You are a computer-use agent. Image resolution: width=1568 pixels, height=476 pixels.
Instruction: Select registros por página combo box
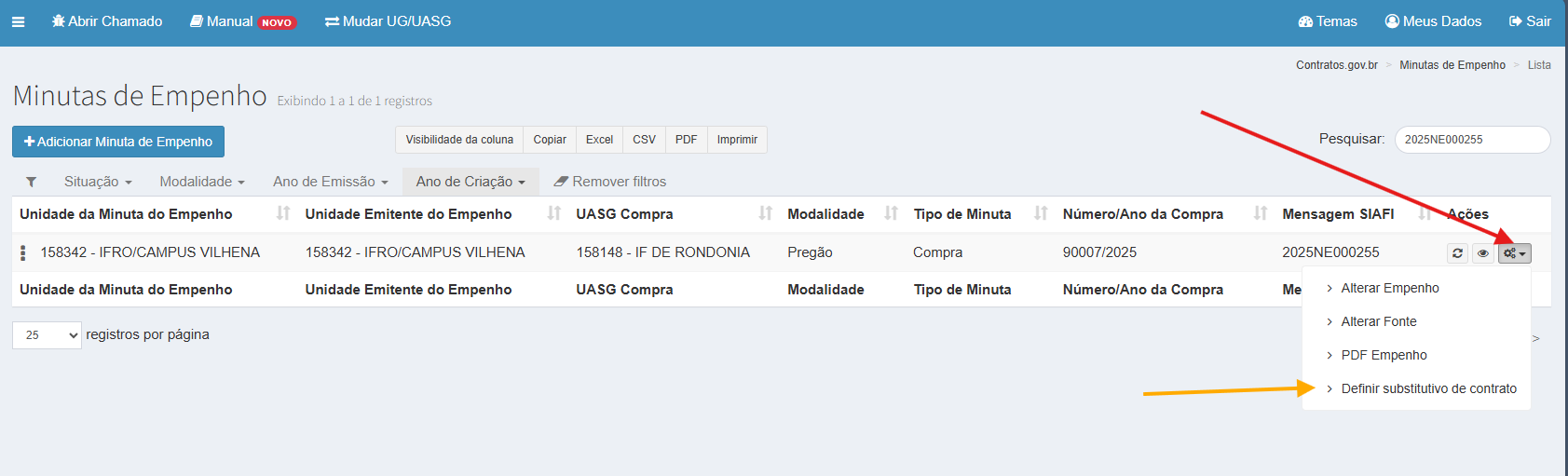[x=47, y=335]
